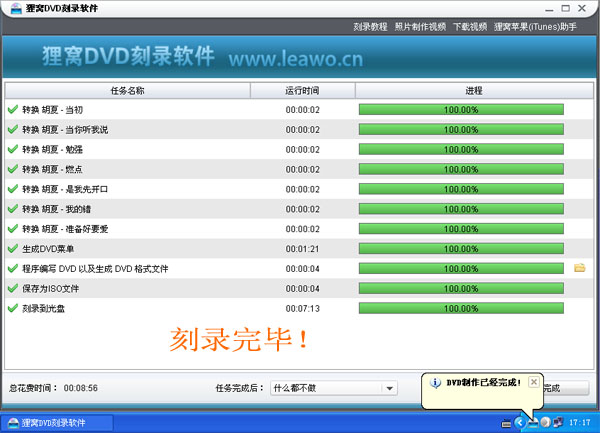Click the keyboard tray icon in taskbar
Screen dimensions: 600x433
506,423
